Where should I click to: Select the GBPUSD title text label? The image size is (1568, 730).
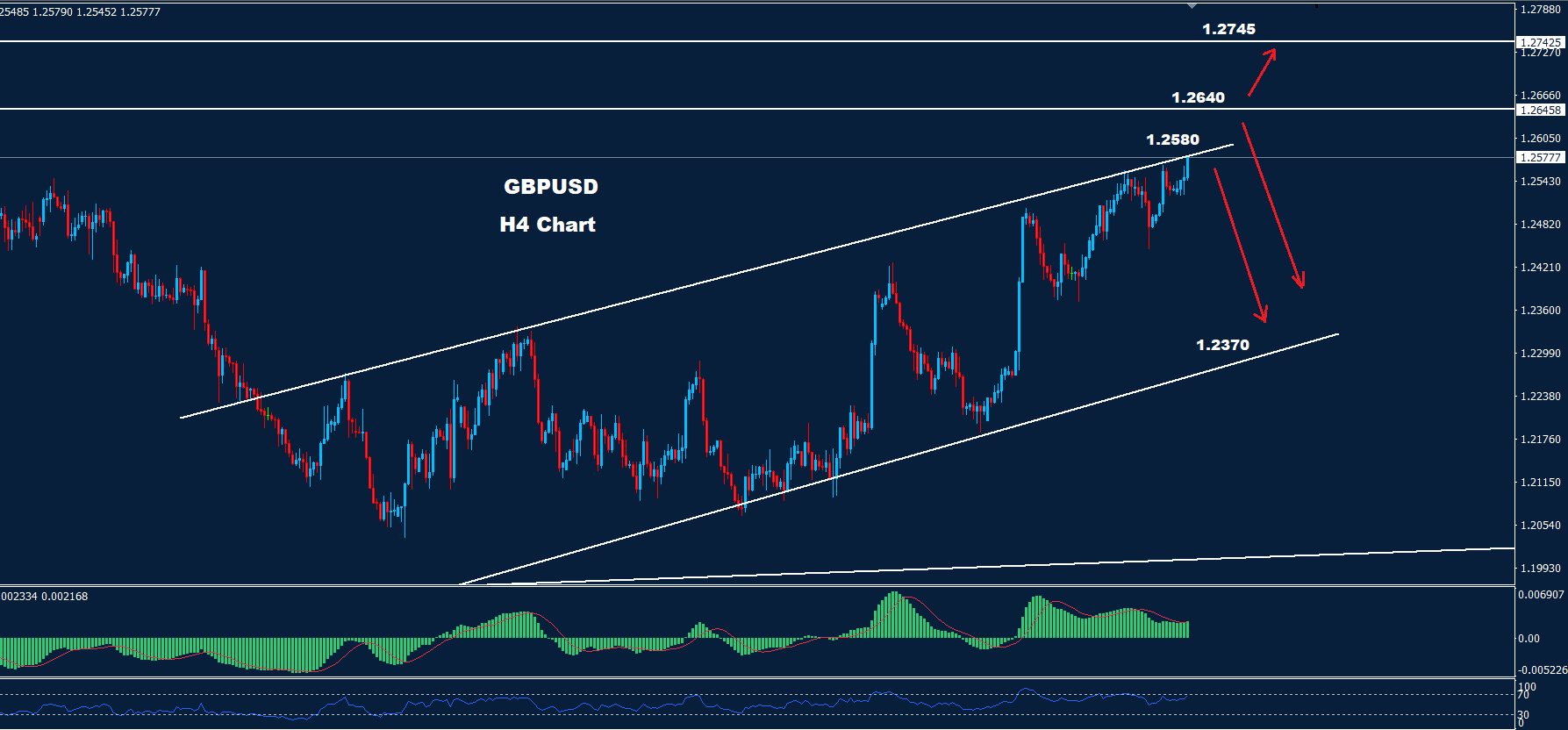pos(550,187)
